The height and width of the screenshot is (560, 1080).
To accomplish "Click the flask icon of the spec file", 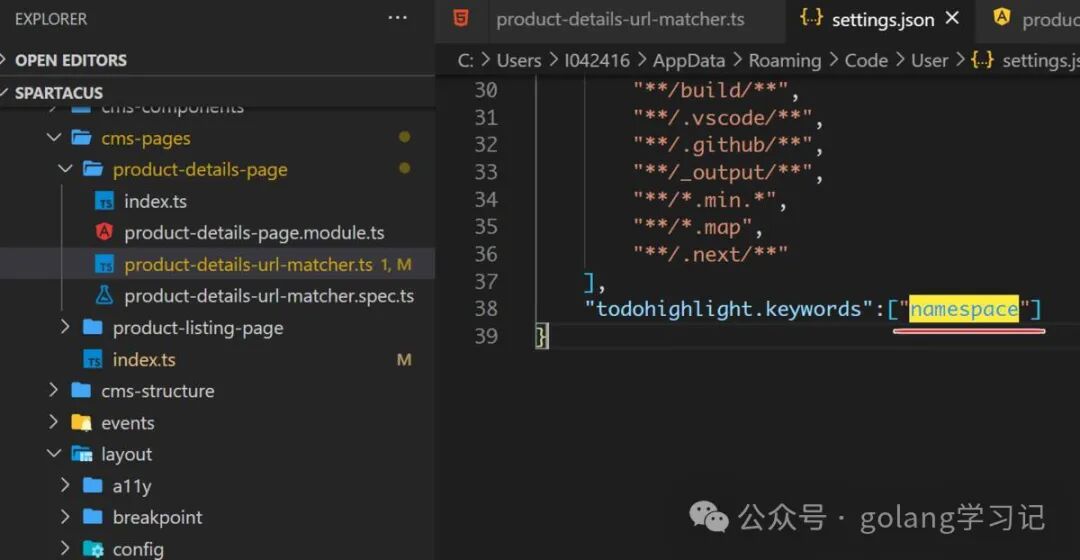I will click(x=104, y=296).
